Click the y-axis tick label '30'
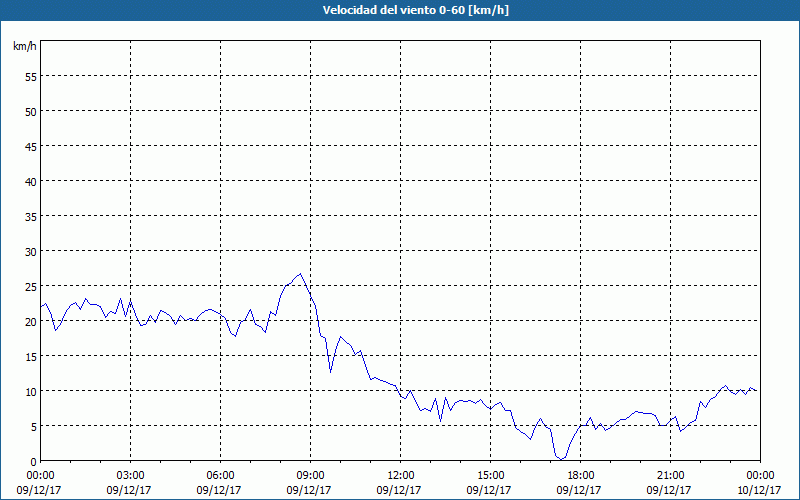The image size is (800, 500). [31, 252]
